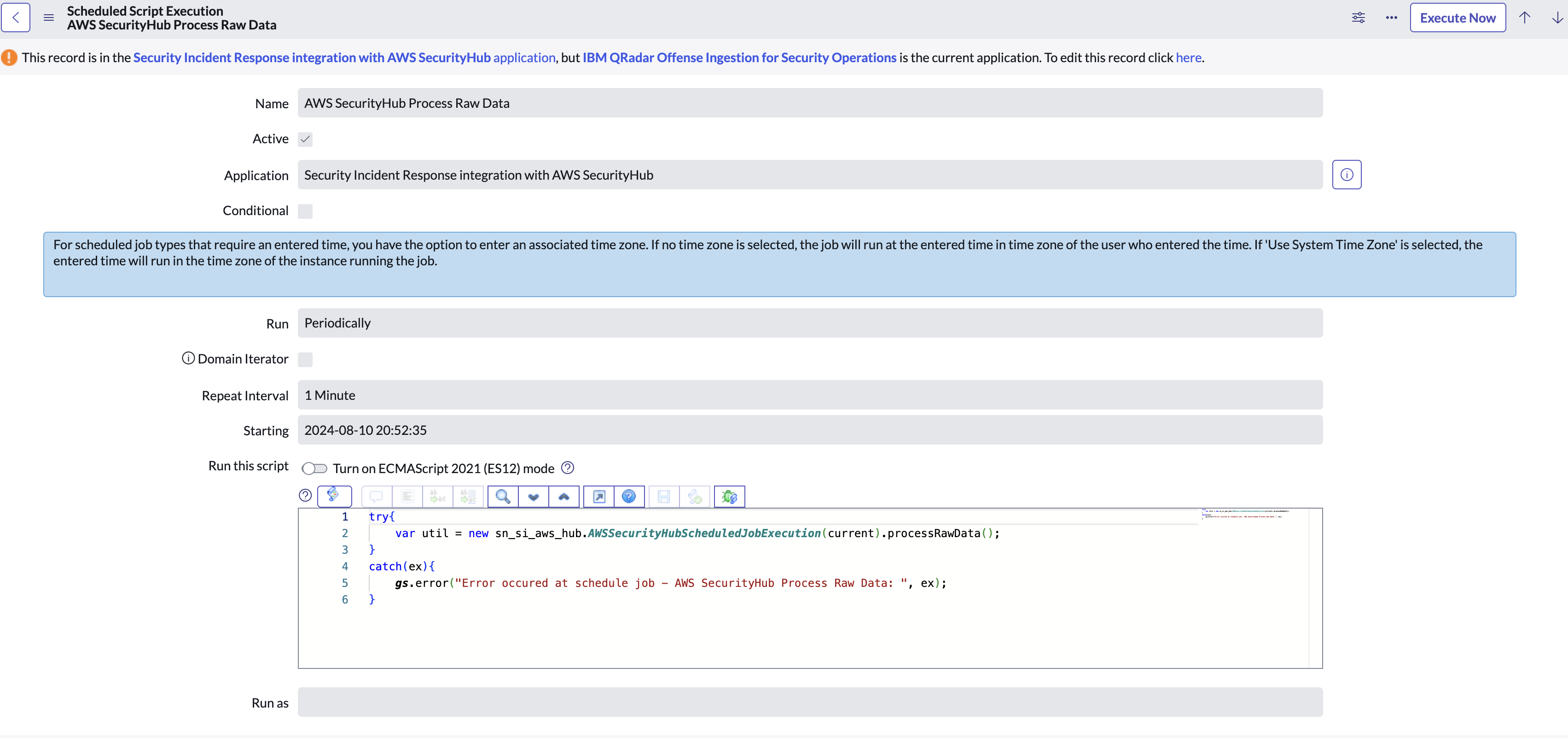Click the toggle comment toolbar icon

tap(377, 497)
